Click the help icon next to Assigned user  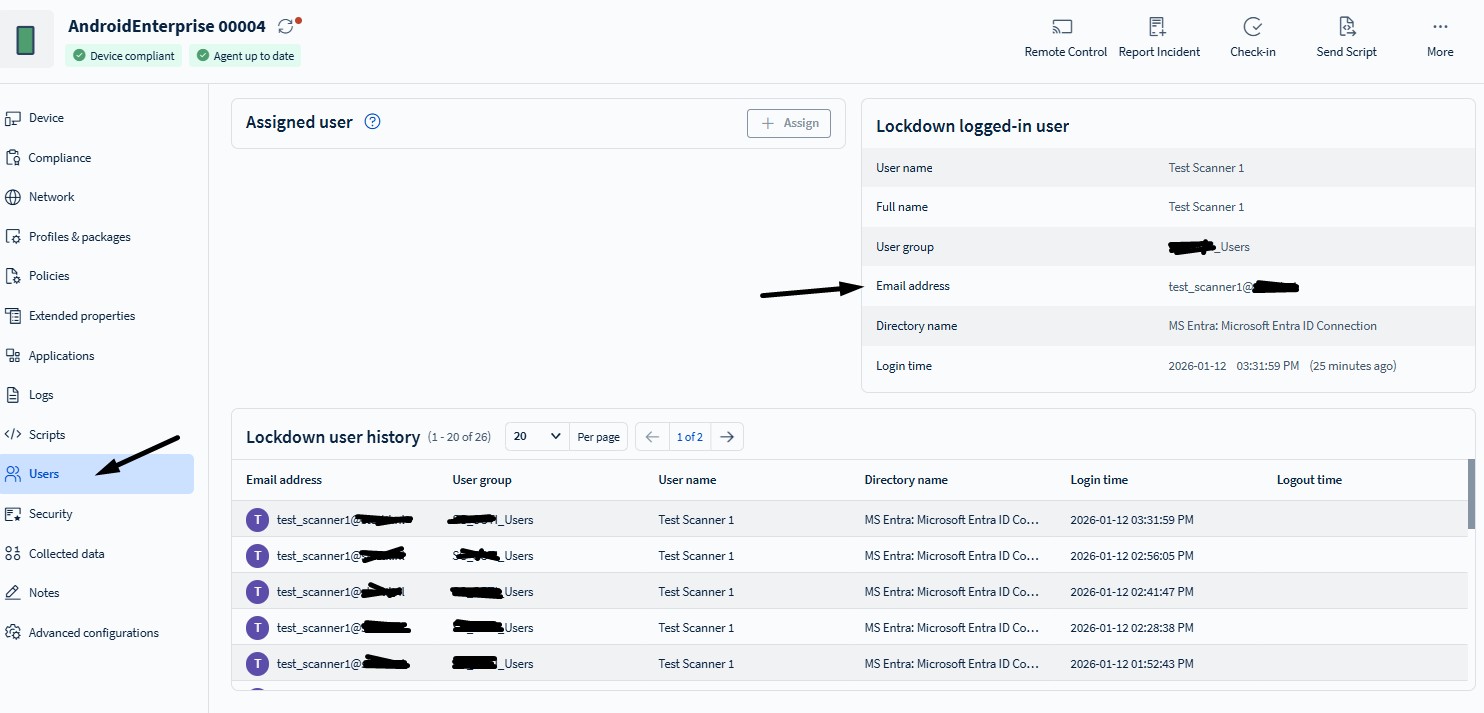coord(373,122)
